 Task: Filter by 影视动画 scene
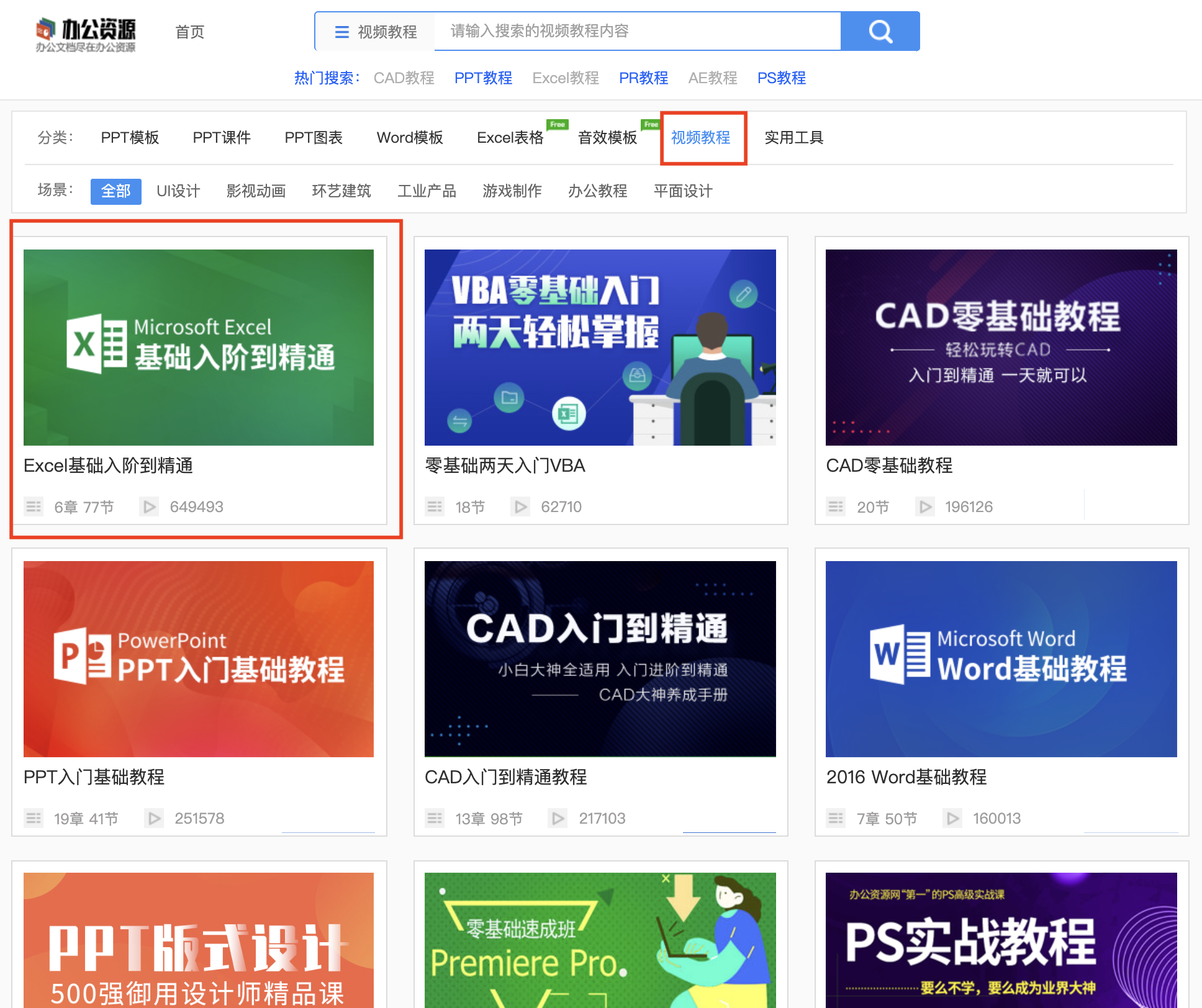(256, 191)
